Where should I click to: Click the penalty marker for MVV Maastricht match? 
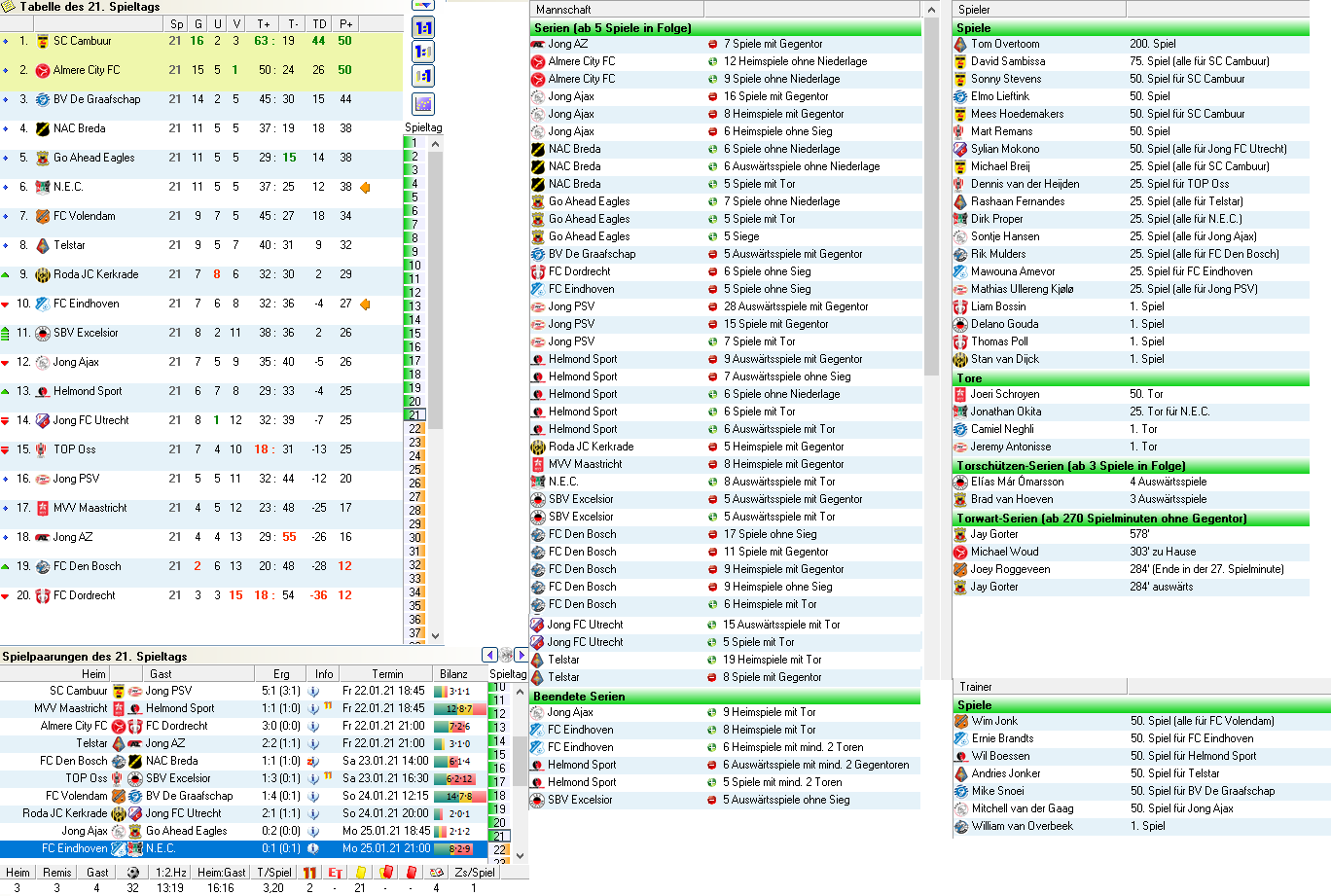(x=329, y=706)
